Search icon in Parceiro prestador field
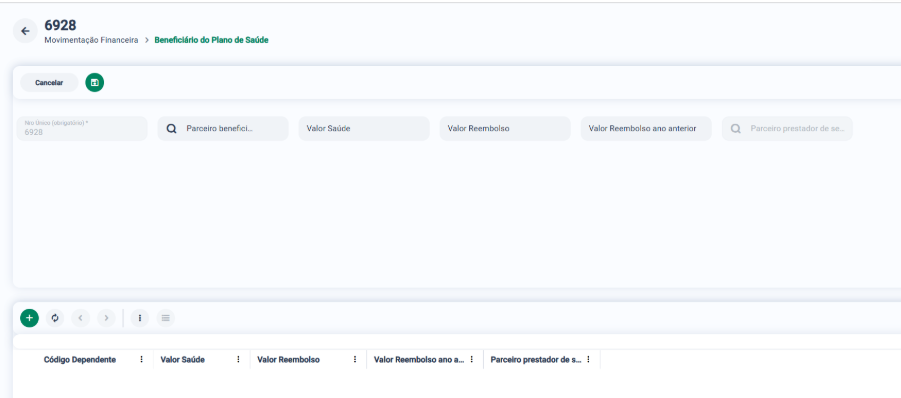Screen dimensions: 901x398 [736, 129]
